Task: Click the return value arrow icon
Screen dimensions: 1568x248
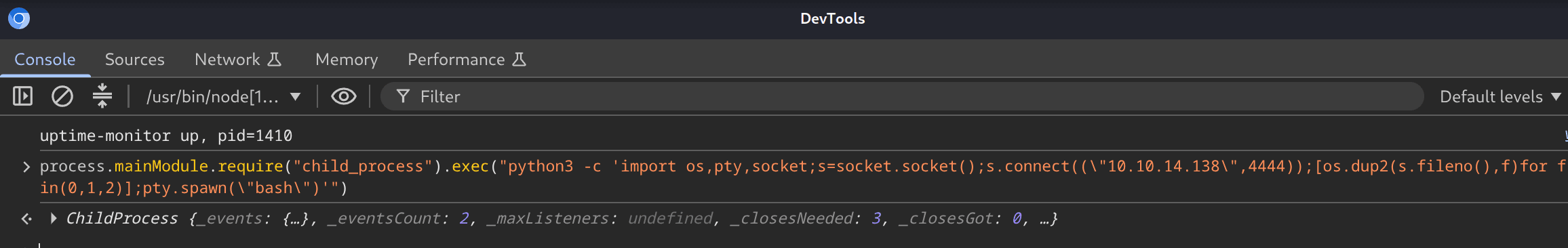Action: (26, 218)
